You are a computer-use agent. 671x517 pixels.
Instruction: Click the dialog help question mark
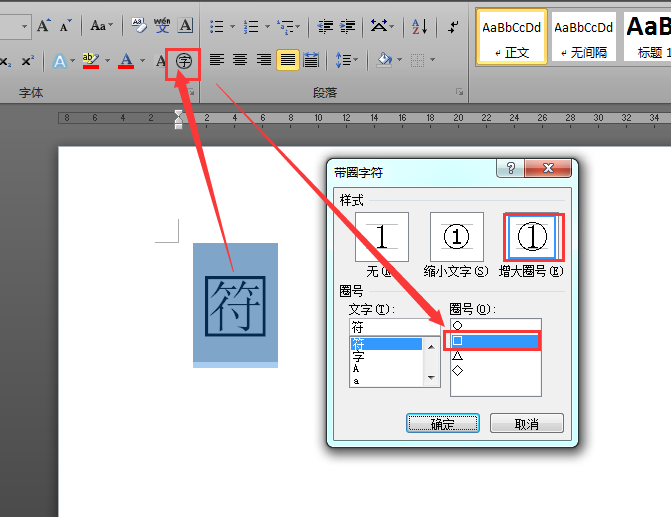(x=510, y=168)
